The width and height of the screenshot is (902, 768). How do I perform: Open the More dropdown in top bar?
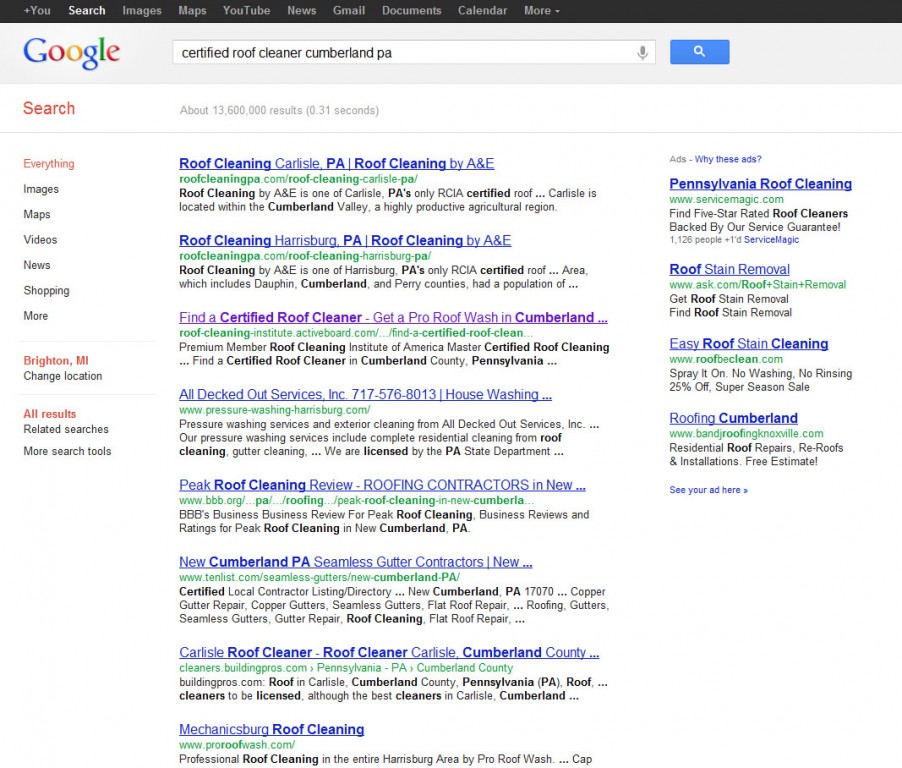point(541,10)
